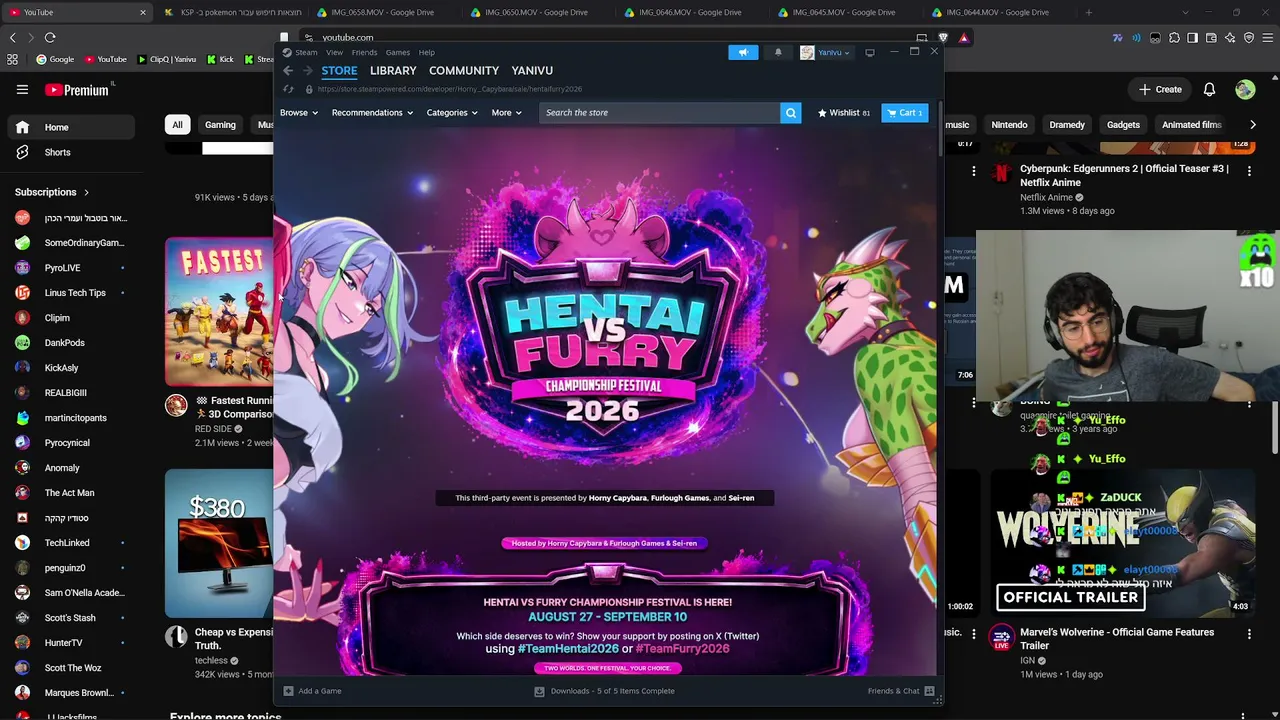This screenshot has height=720, width=1280.
Task: Open YouTube hamburger guide menu
Action: tap(22, 89)
